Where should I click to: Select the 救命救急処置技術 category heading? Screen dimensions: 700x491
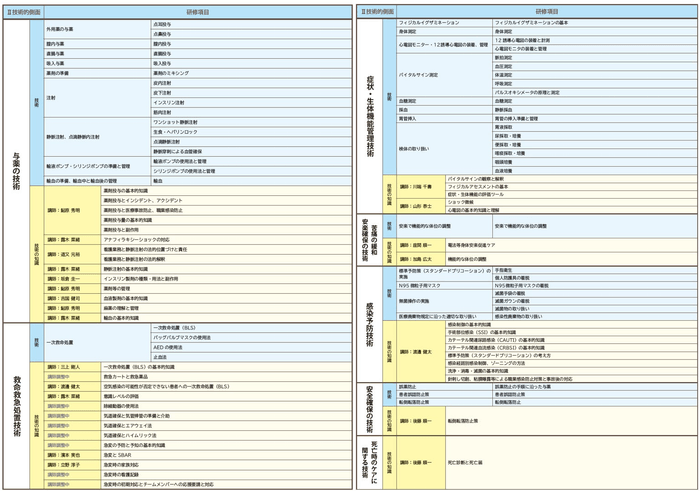tap(17, 401)
